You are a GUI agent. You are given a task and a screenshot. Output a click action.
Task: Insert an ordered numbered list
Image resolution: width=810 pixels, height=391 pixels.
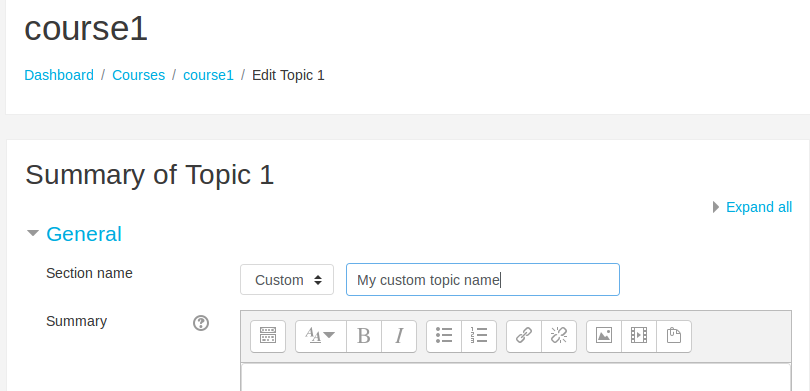pyautogui.click(x=479, y=336)
